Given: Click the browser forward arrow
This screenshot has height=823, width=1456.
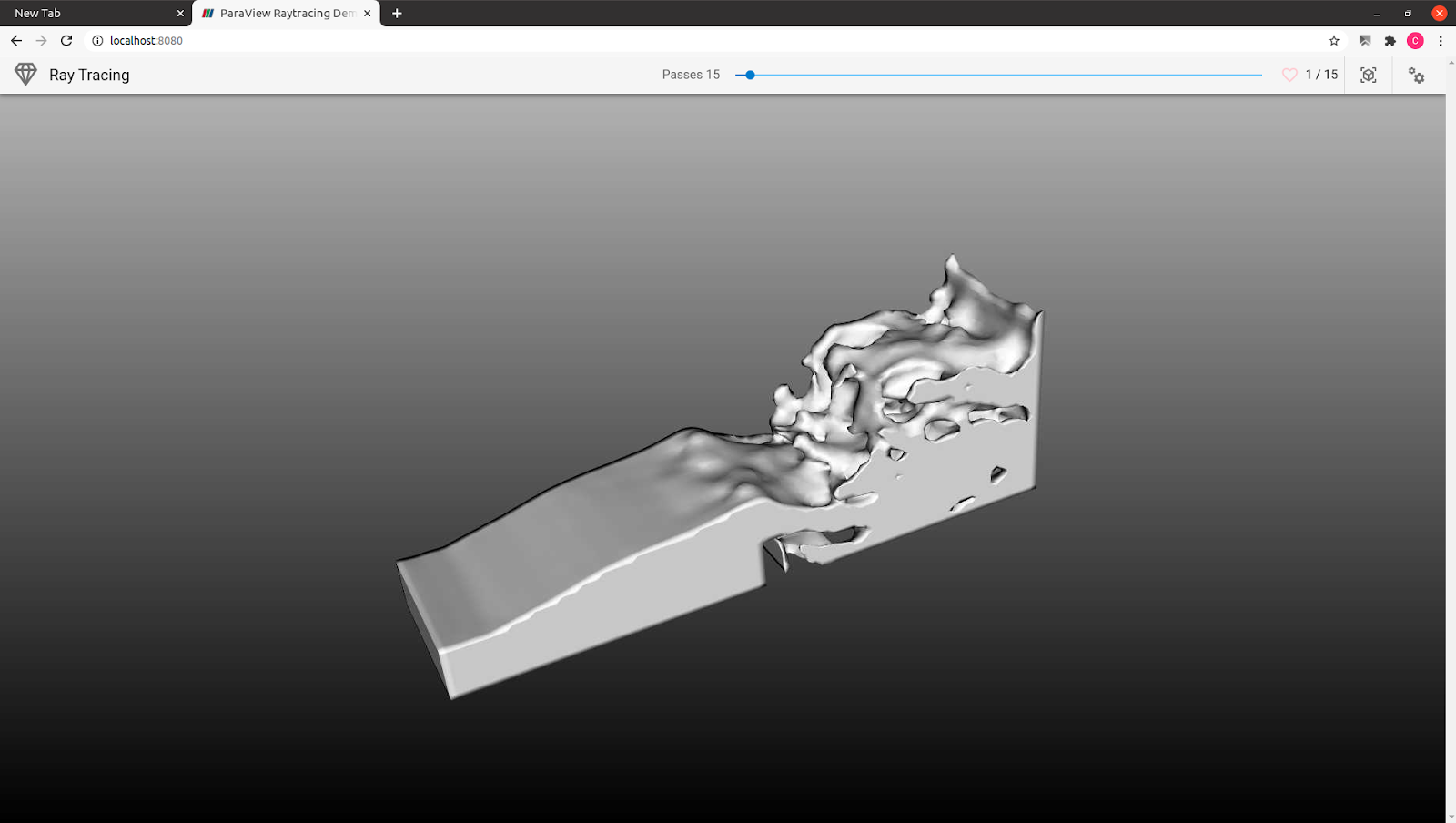Looking at the screenshot, I should click(x=41, y=40).
